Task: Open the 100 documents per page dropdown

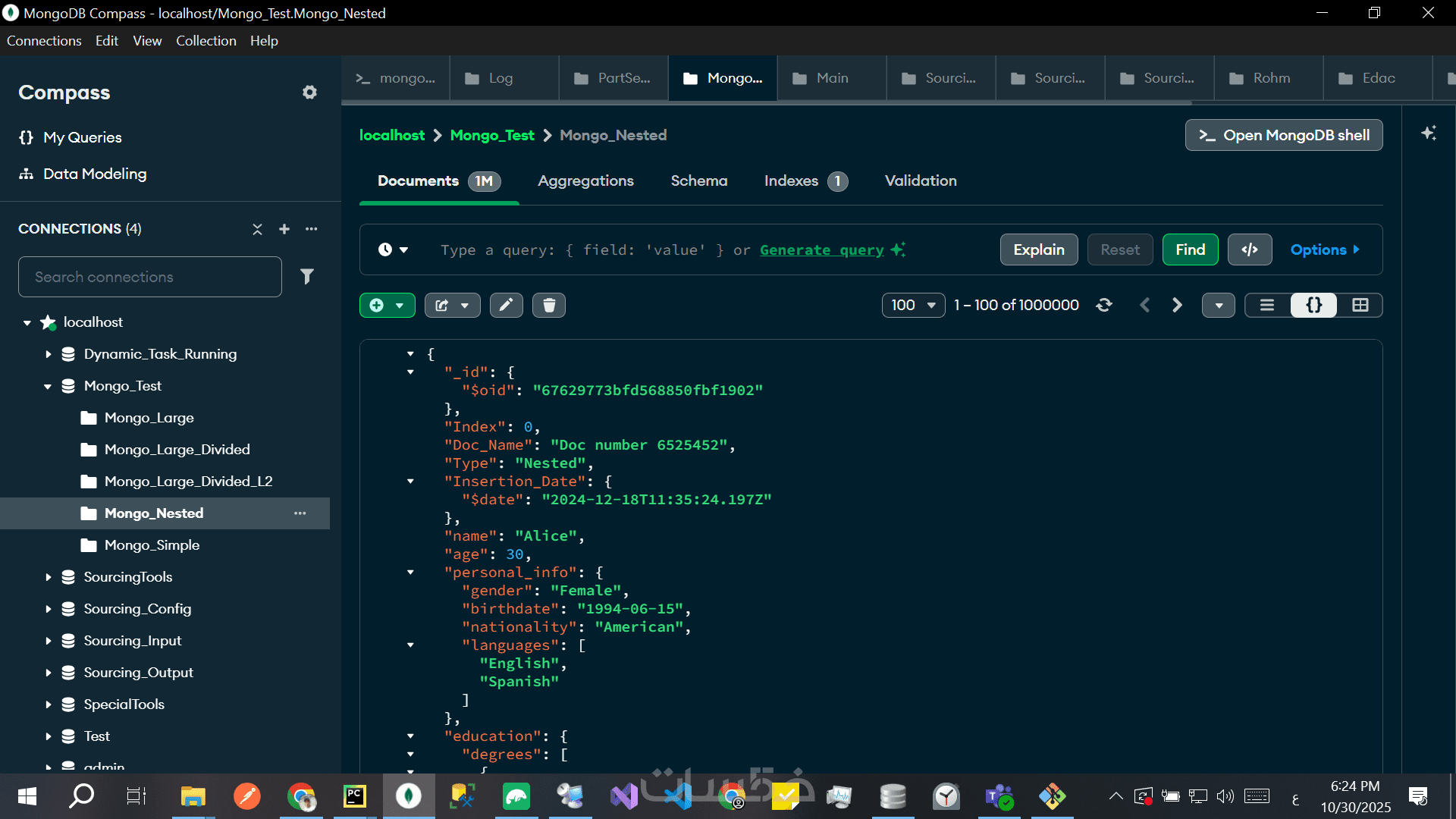Action: (913, 305)
